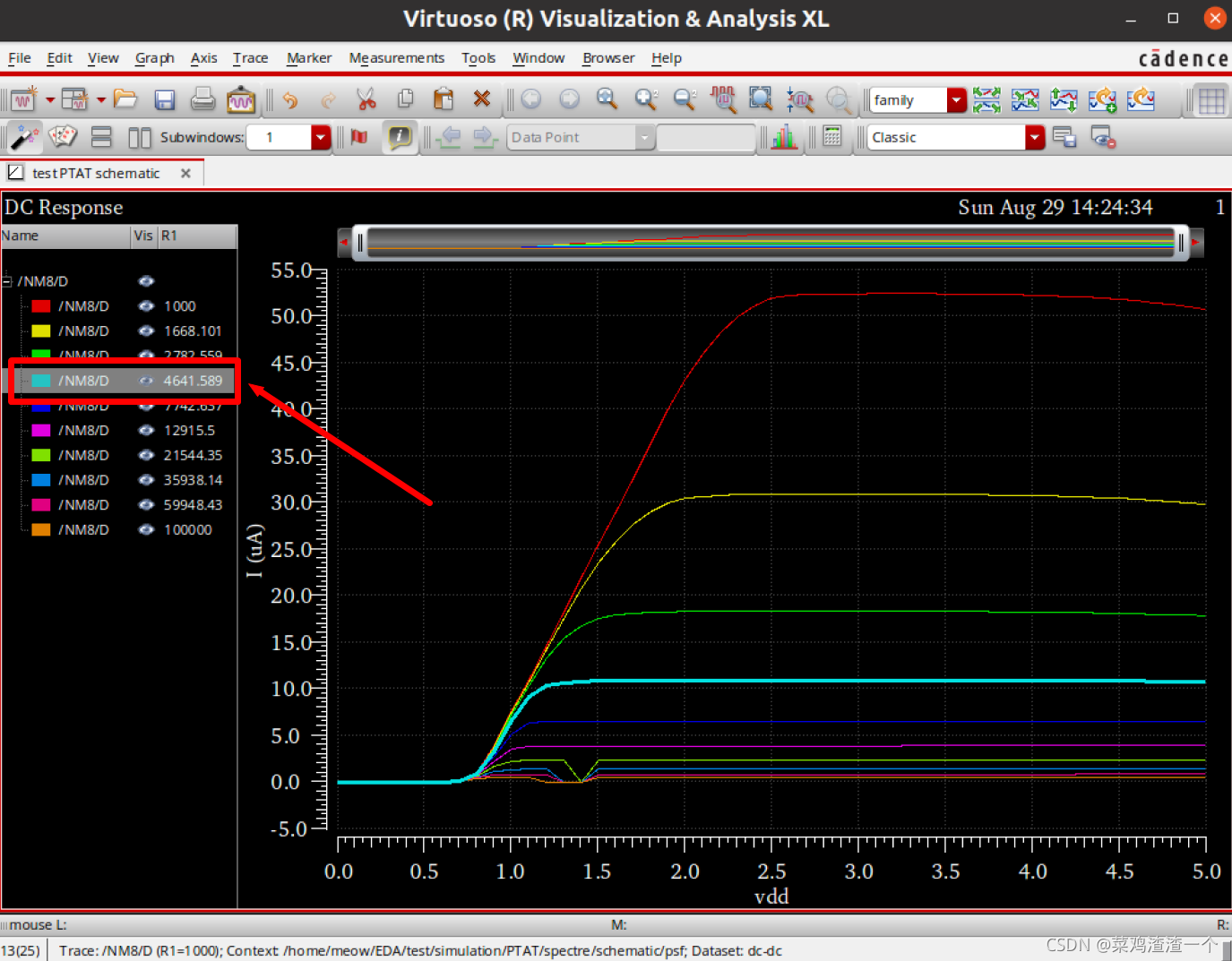The height and width of the screenshot is (961, 1232).
Task: Open the new subwindow dropdown arrow
Action: (101, 99)
